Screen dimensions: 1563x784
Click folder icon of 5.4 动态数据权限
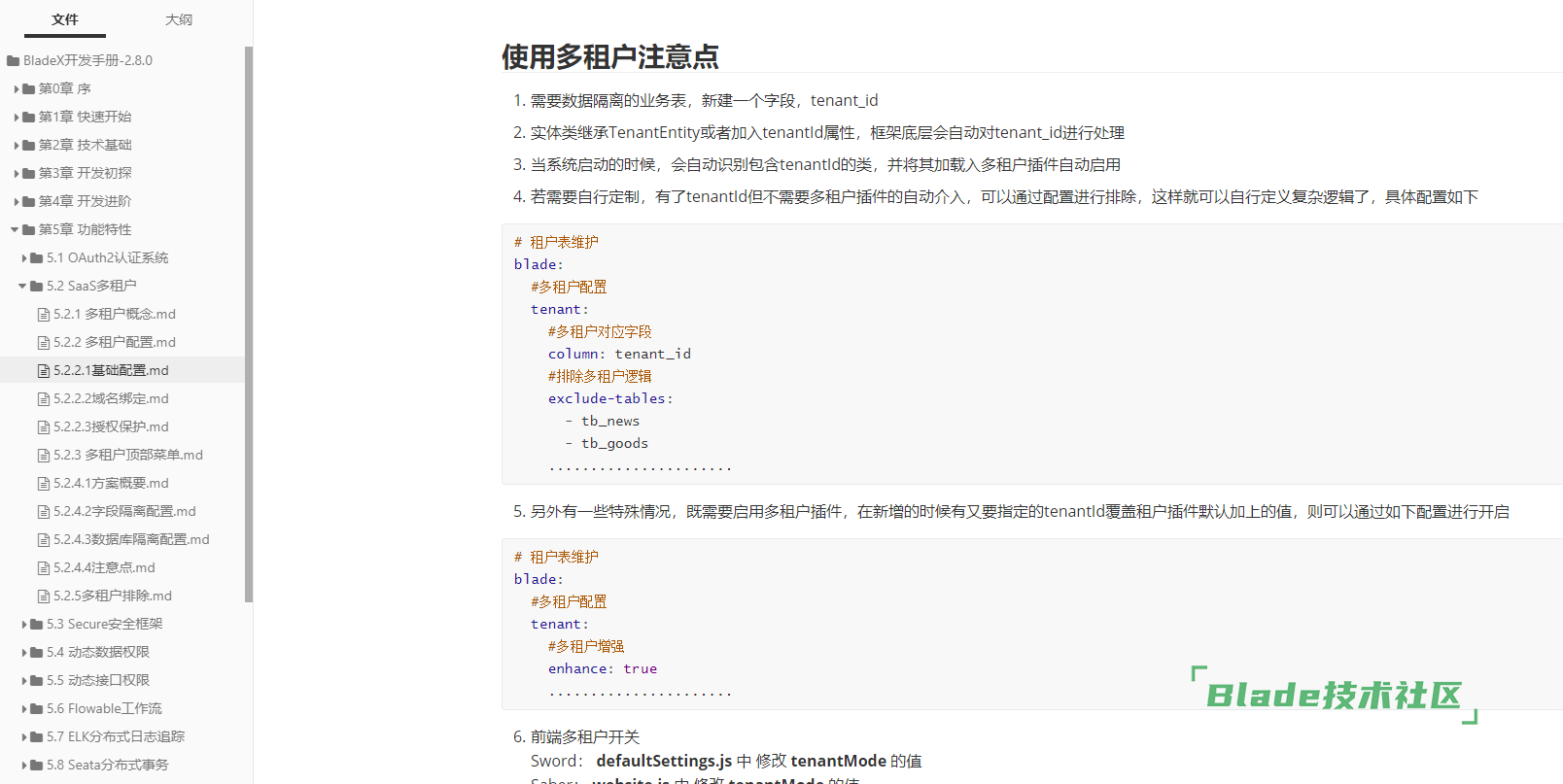tap(36, 652)
